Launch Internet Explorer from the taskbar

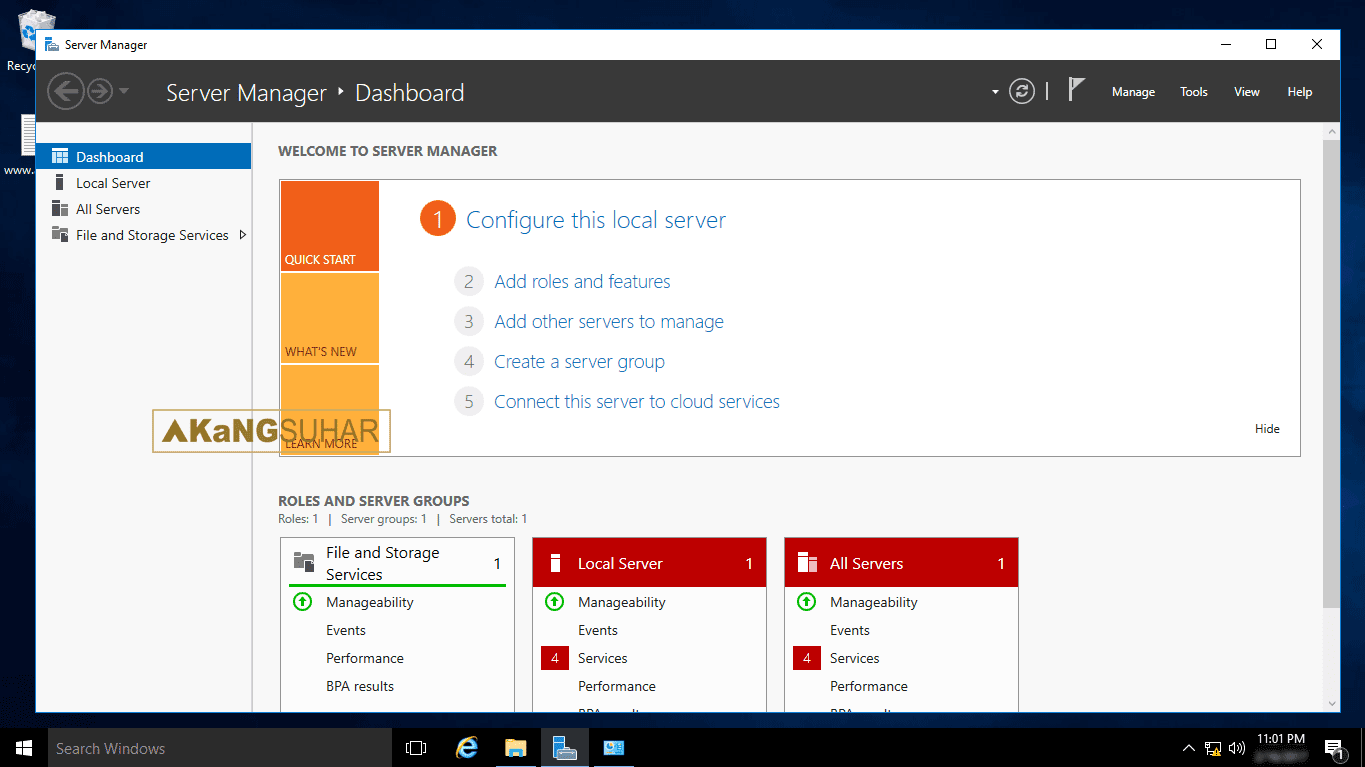(x=467, y=748)
